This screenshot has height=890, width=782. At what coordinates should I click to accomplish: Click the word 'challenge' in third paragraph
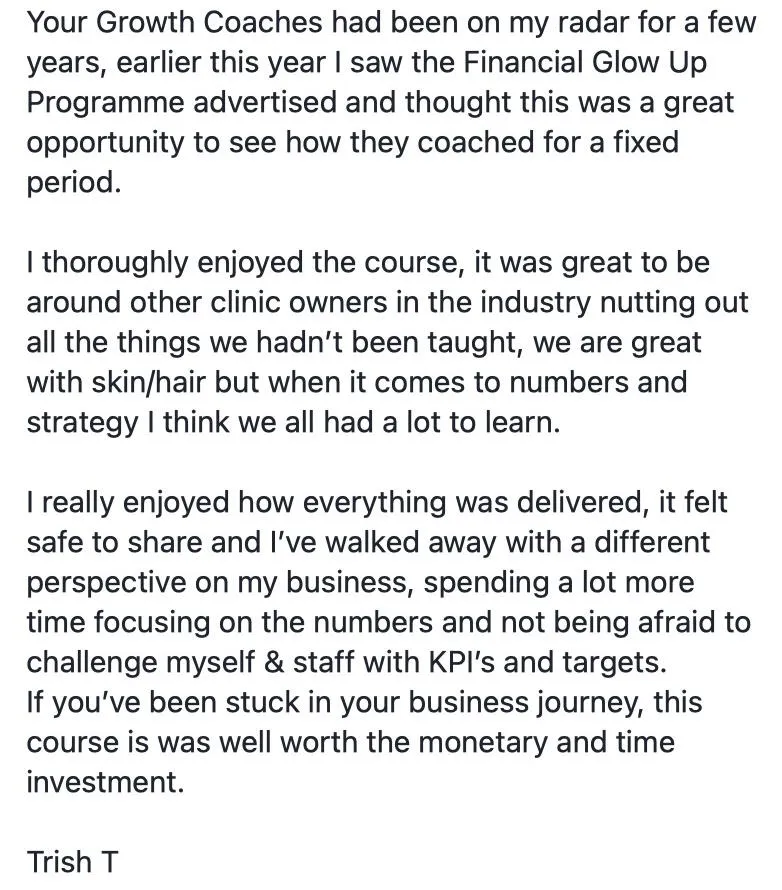pos(91,662)
